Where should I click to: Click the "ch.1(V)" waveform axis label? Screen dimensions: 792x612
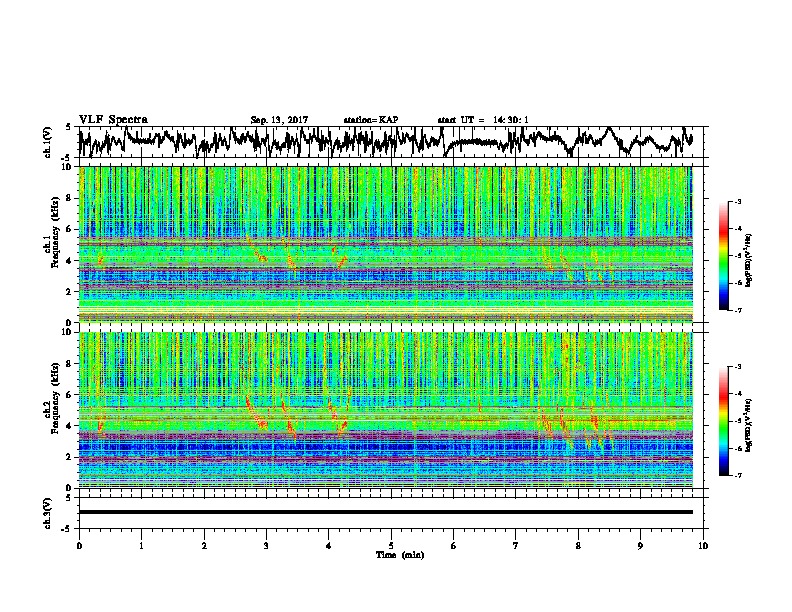47,142
